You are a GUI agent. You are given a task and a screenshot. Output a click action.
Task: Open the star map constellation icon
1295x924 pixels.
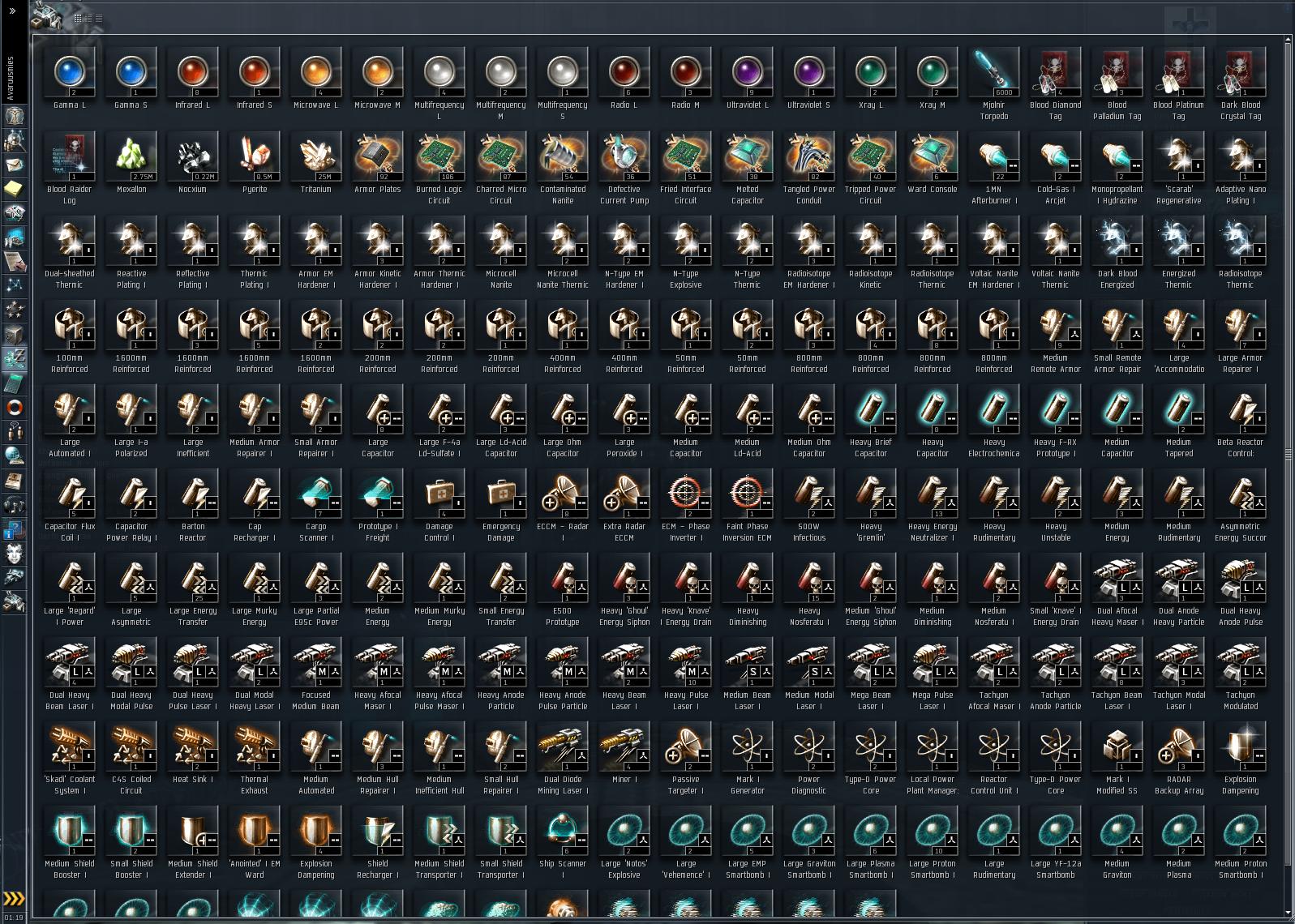[x=14, y=286]
